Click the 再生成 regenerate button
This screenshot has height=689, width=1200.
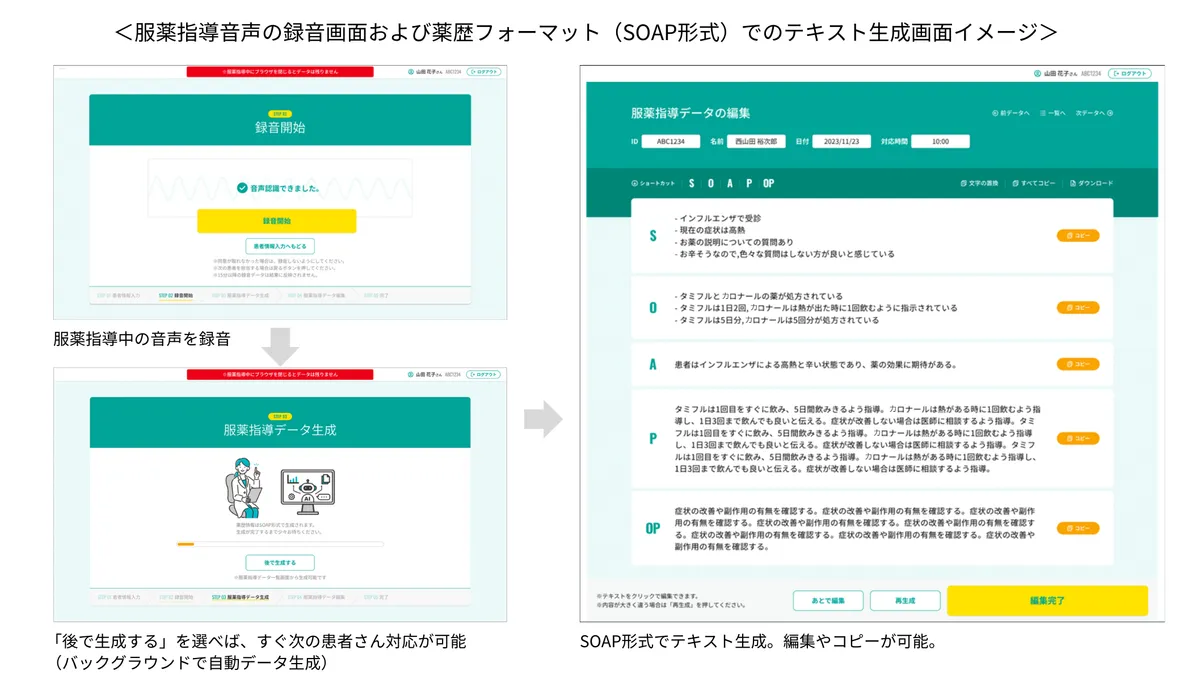pyautogui.click(x=905, y=599)
